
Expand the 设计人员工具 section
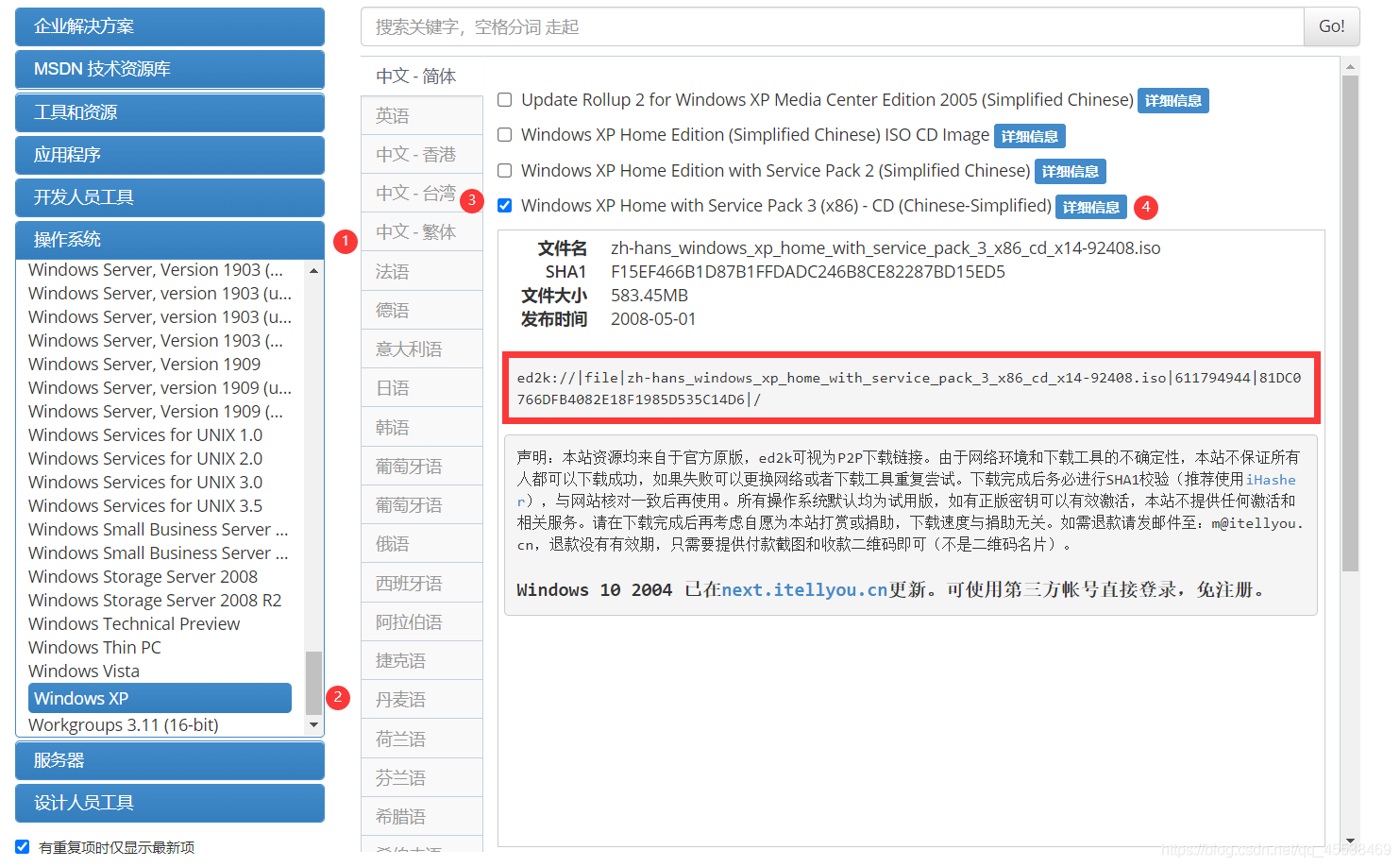(x=170, y=803)
